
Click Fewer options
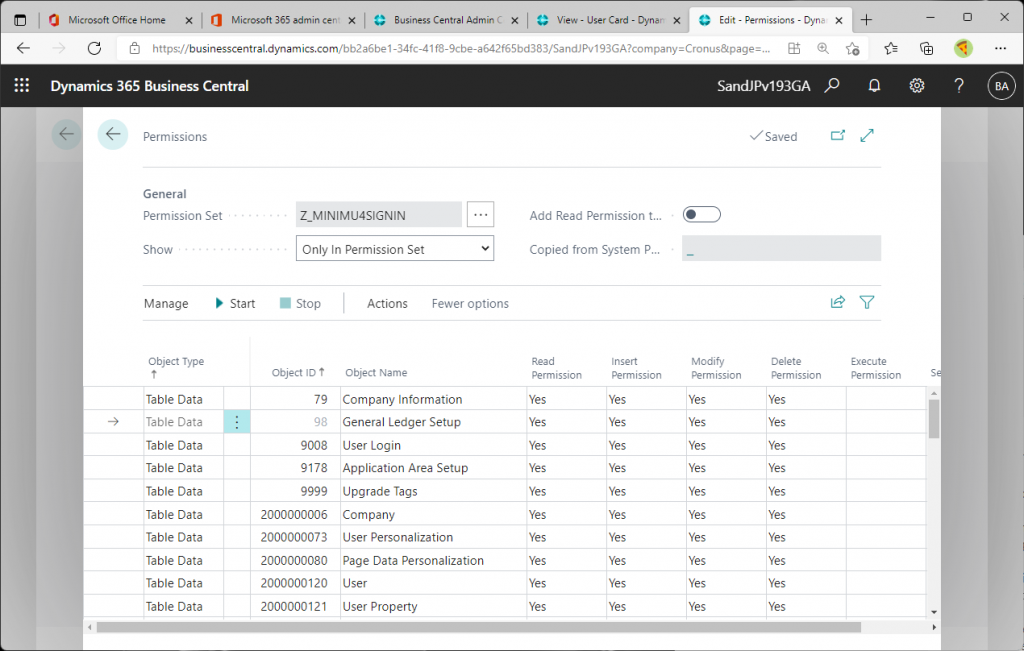(470, 304)
